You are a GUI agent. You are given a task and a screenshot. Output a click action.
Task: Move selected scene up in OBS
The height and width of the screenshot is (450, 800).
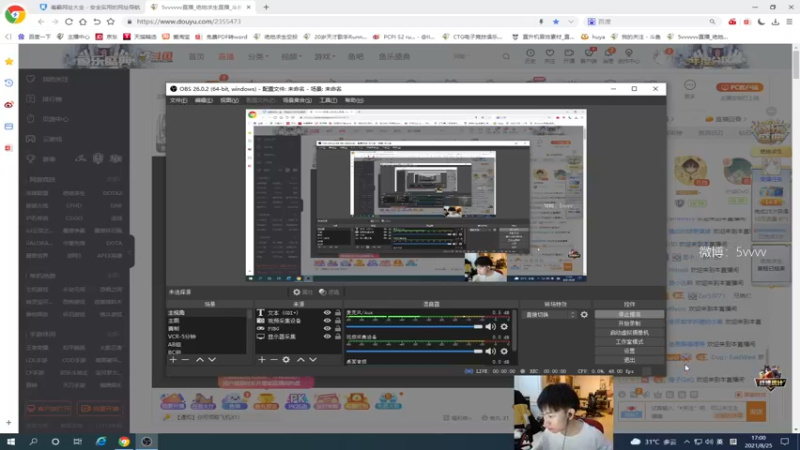click(x=200, y=360)
